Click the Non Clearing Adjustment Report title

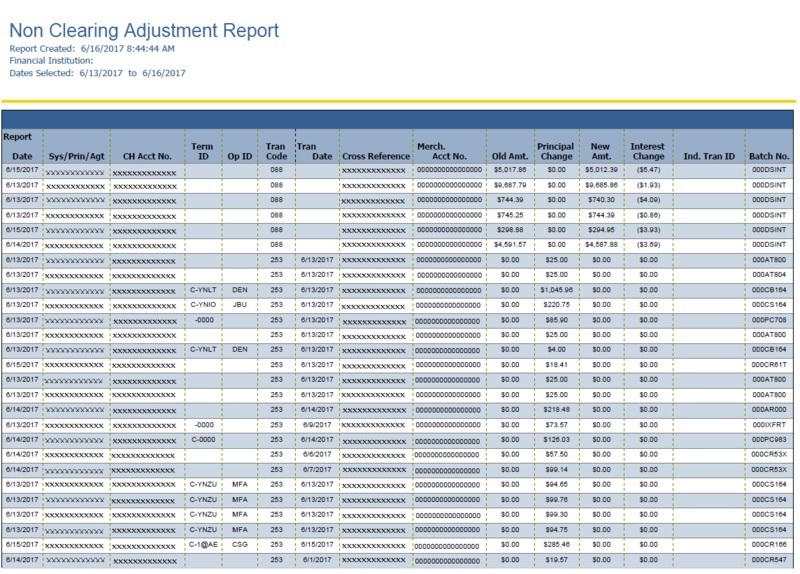tap(144, 32)
